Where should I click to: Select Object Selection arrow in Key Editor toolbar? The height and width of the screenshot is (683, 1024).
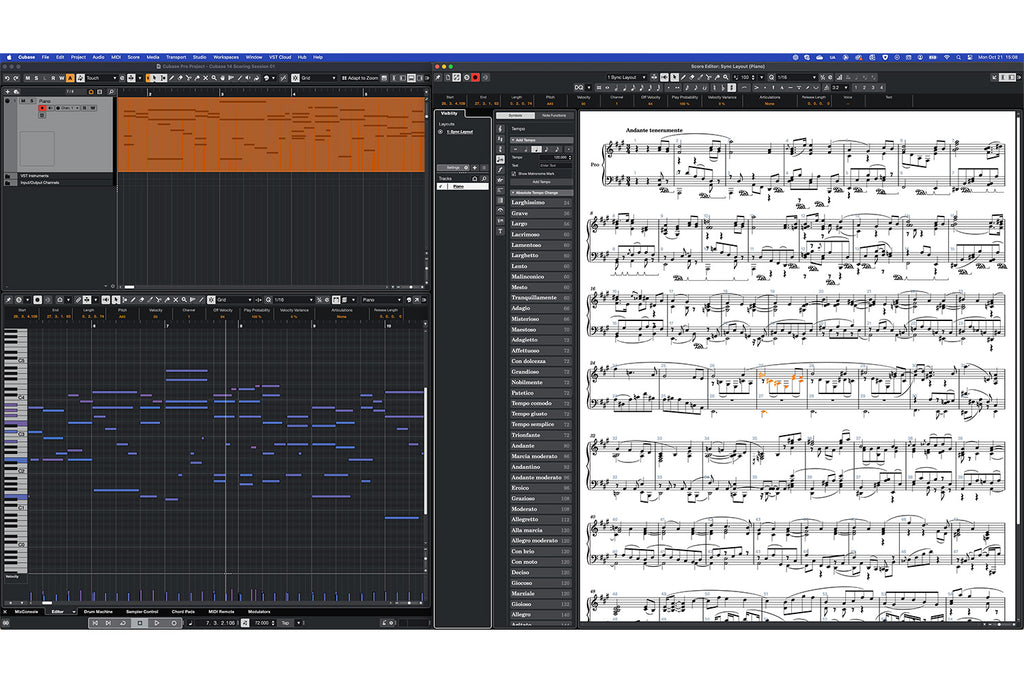pos(116,300)
